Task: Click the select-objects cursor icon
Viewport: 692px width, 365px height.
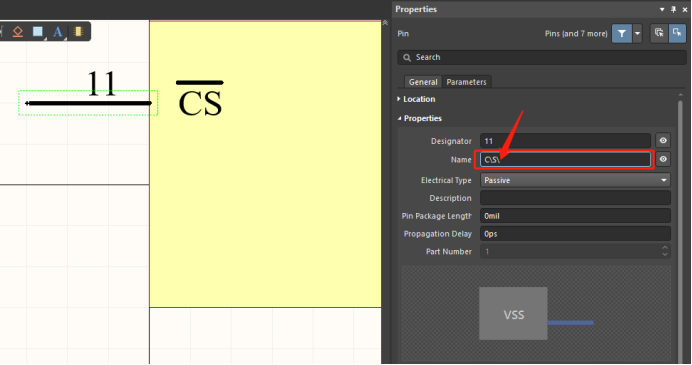Action: click(x=677, y=33)
